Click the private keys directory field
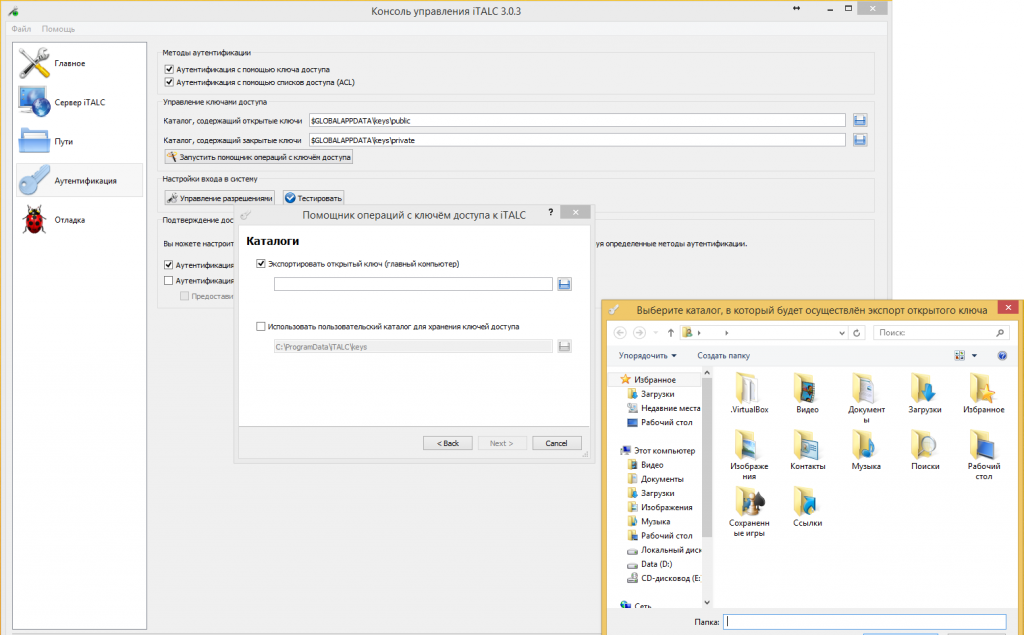Screen dimensions: 1024x635 coord(577,140)
